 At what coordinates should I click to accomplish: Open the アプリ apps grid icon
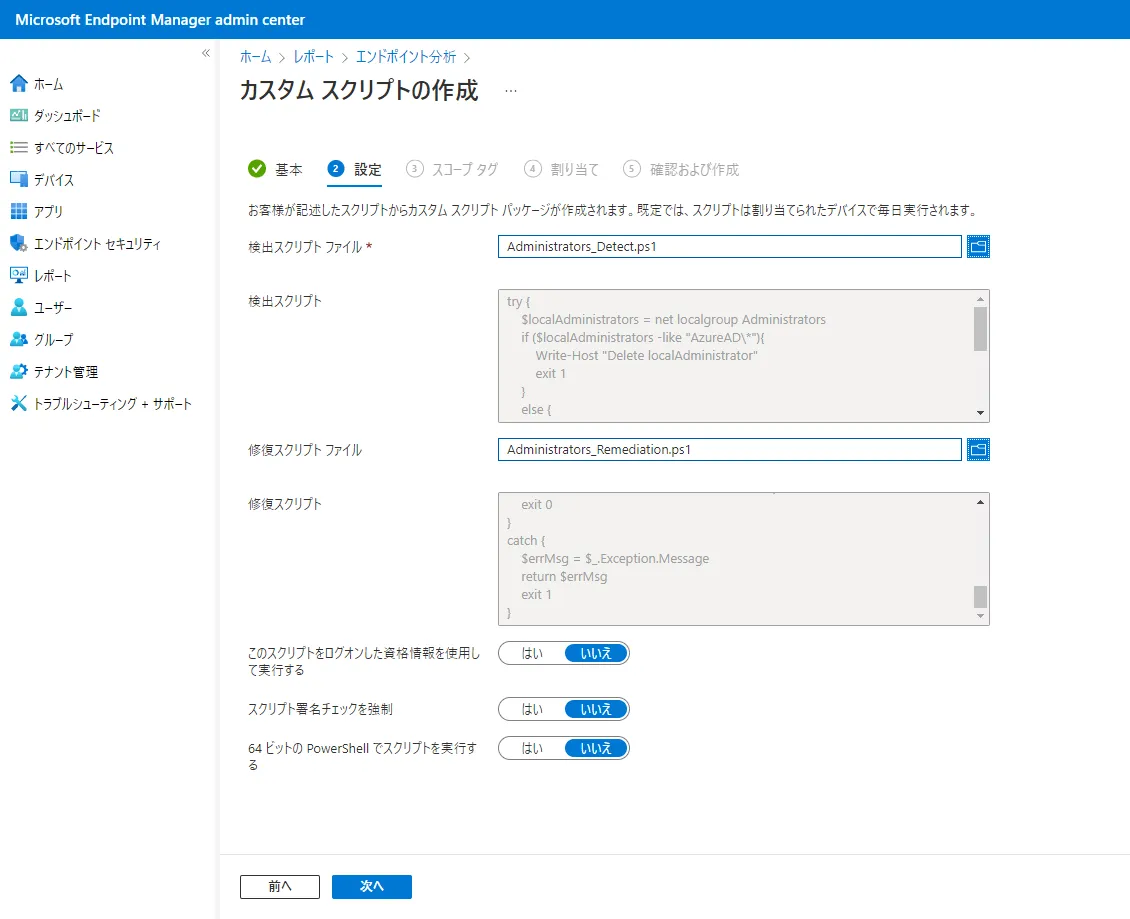point(18,212)
